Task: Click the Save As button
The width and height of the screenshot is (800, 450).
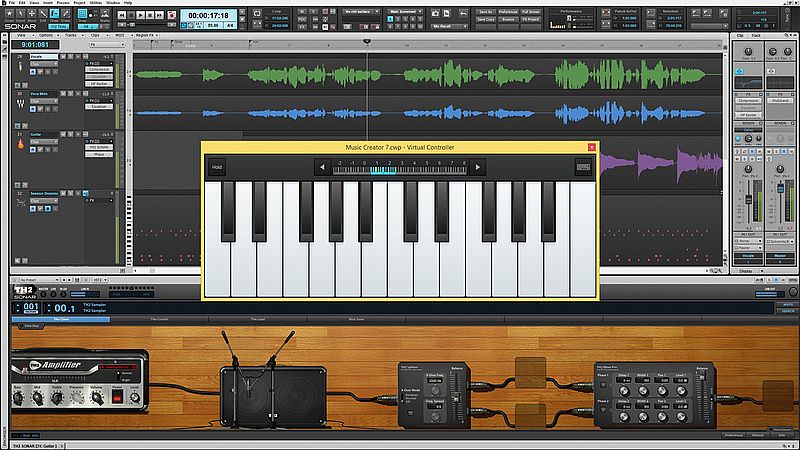Action: pos(485,12)
